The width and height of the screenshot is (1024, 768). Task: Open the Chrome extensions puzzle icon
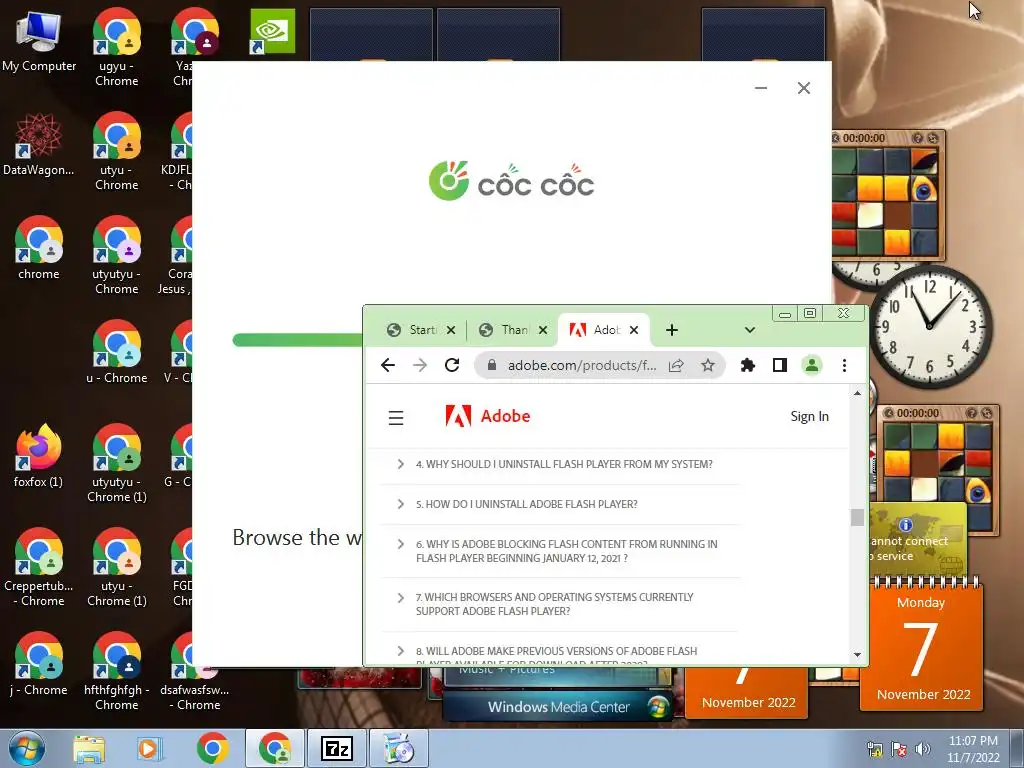pos(748,365)
